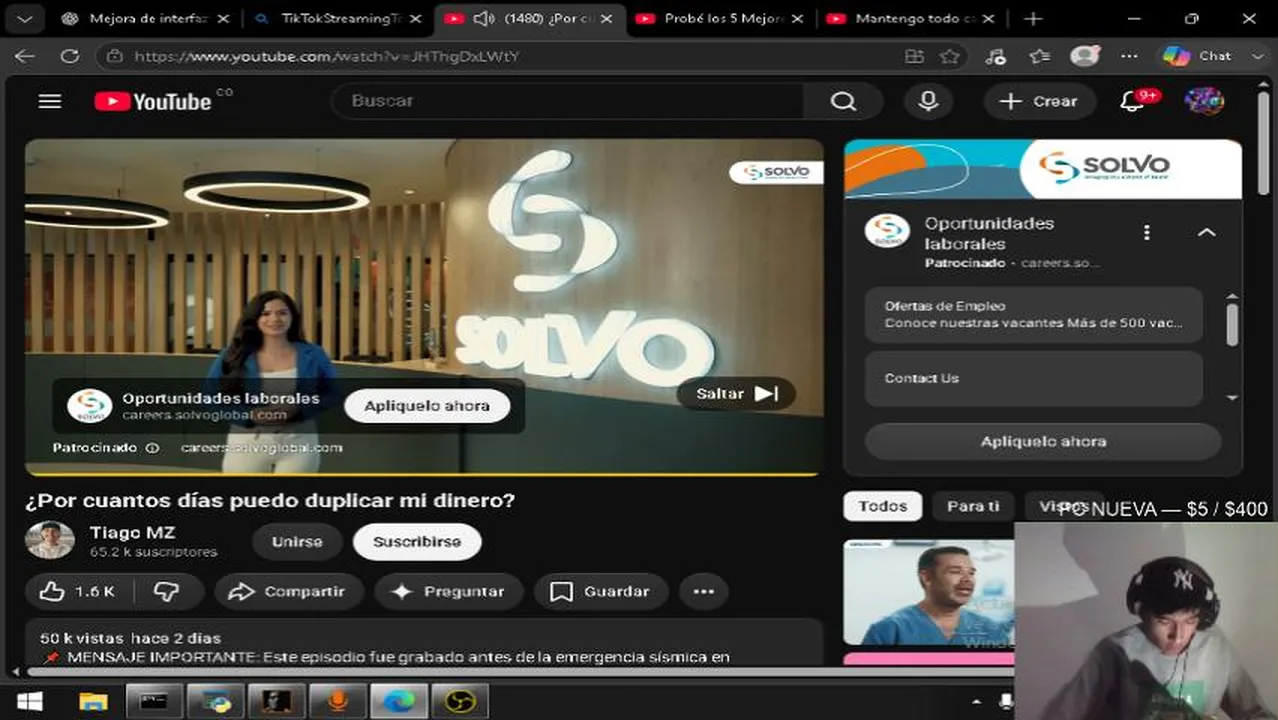1278x720 pixels.
Task: Open the orange microphone app in taskbar
Action: point(338,701)
